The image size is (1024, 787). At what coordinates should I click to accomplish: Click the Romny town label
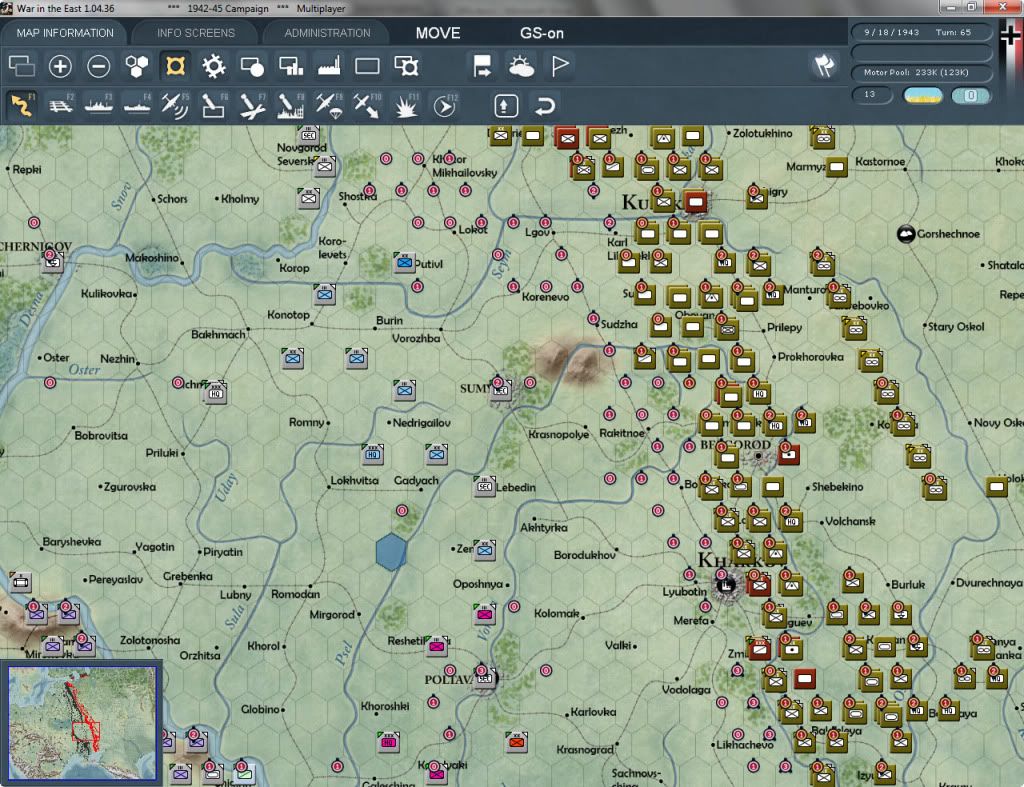[x=306, y=423]
